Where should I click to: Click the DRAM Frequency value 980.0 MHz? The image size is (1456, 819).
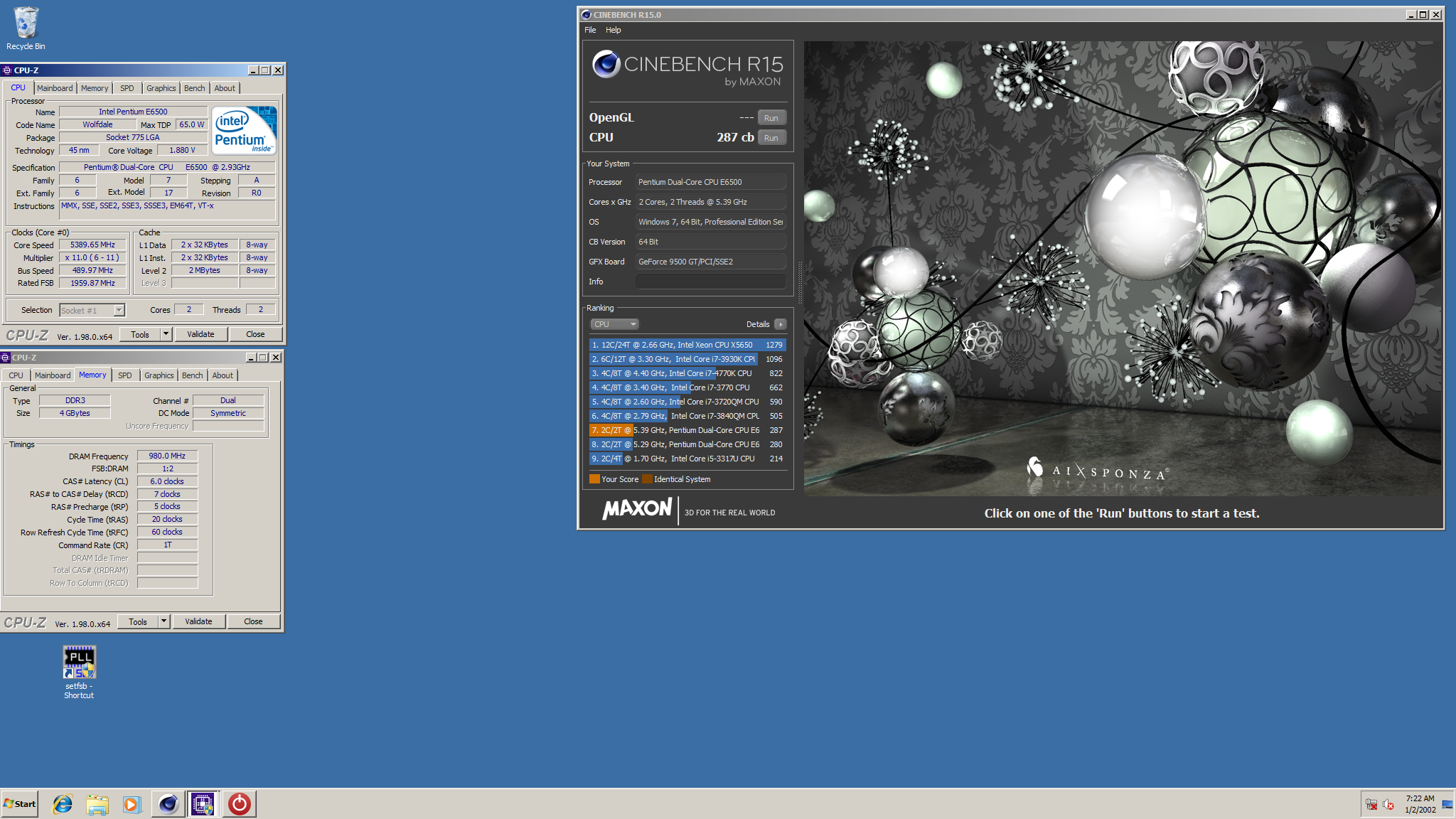[167, 456]
